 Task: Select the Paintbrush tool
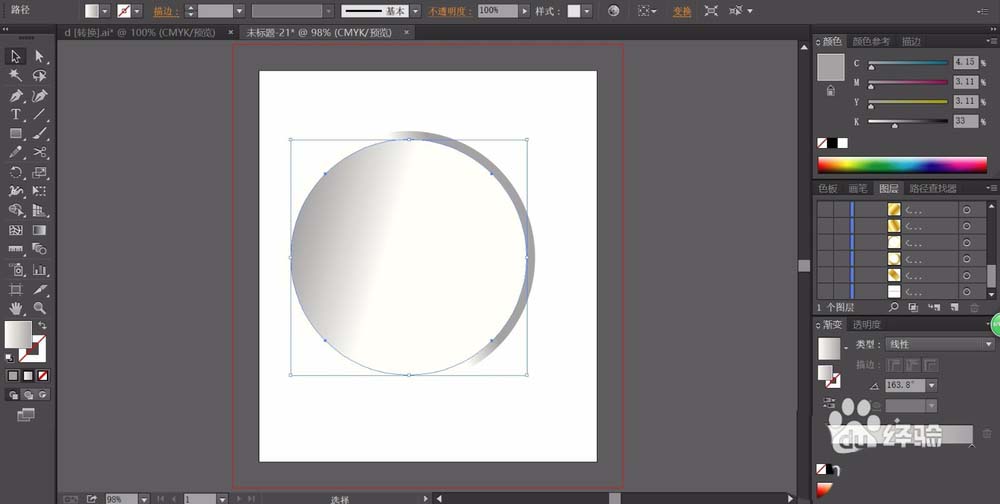pos(40,134)
